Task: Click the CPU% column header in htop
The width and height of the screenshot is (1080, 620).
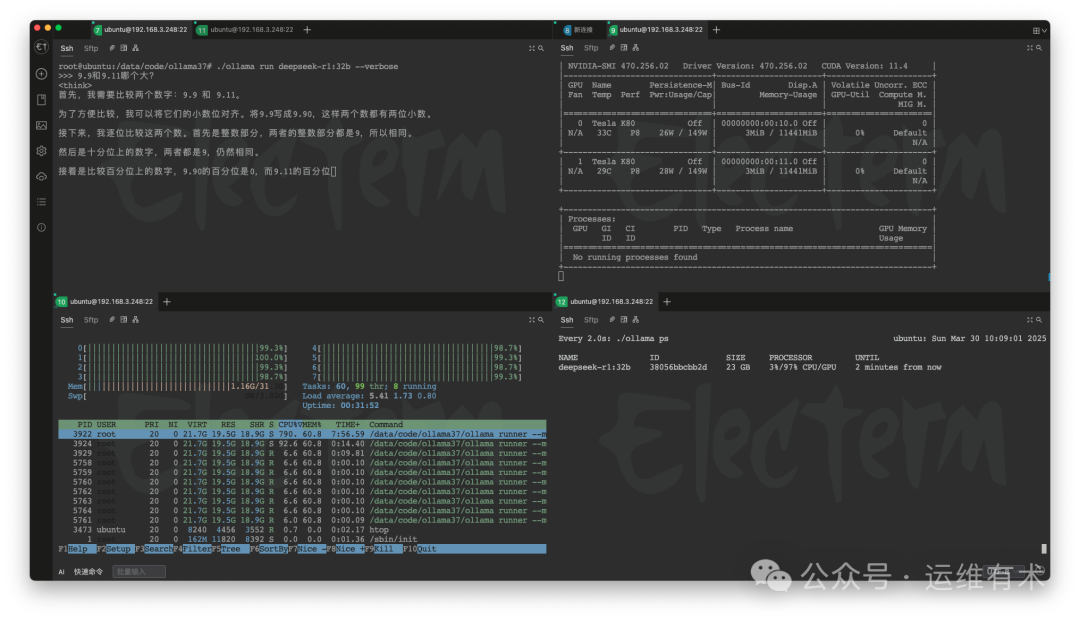Action: (289, 424)
